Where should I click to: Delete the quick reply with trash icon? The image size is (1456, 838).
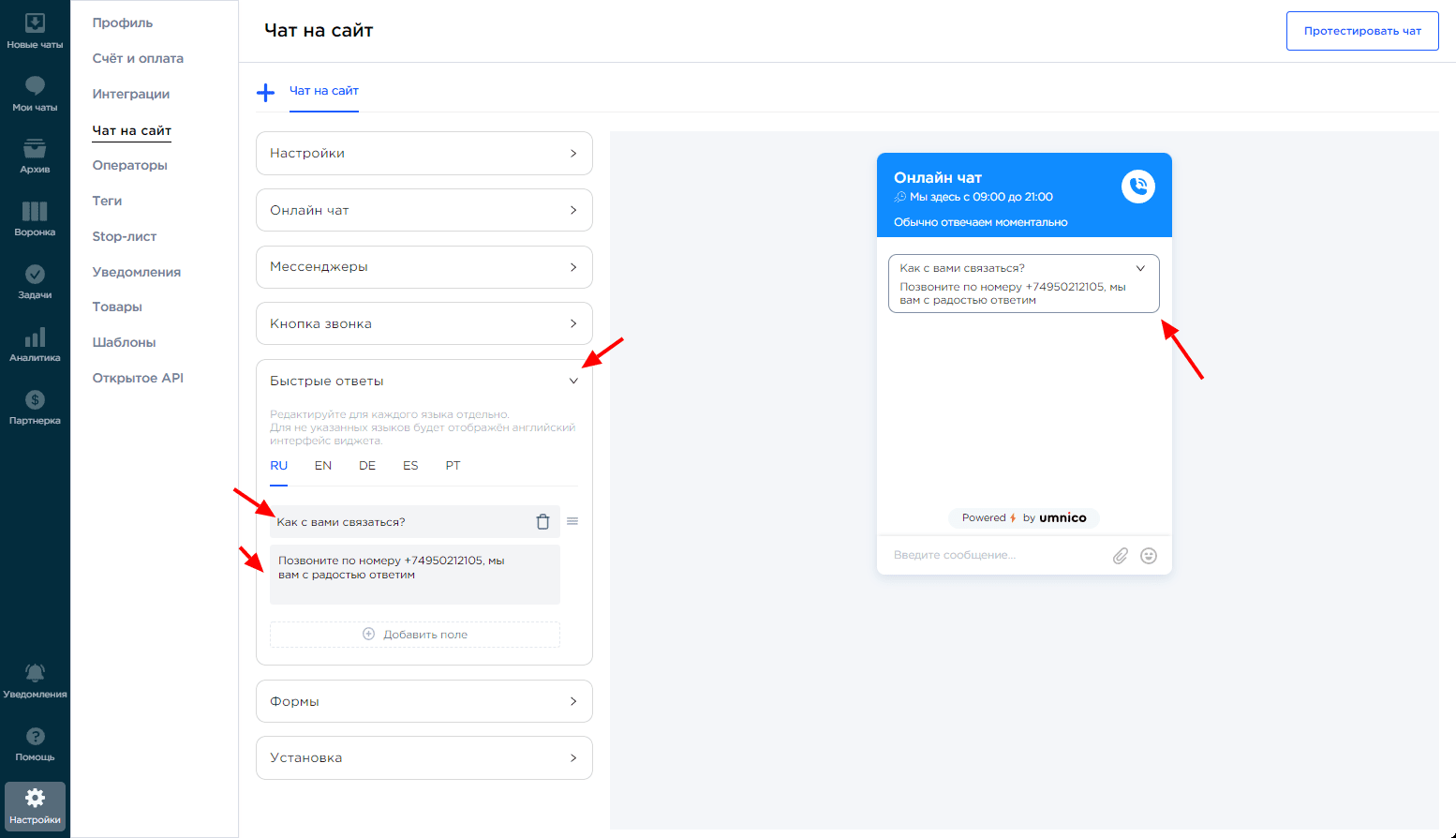pos(542,522)
